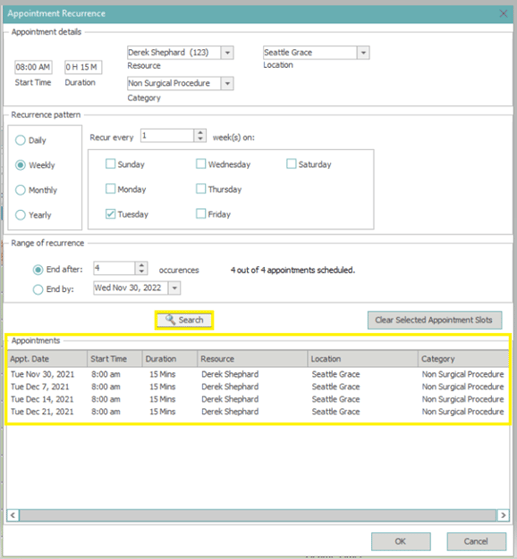Choose the End by radio option
The image size is (517, 559).
(38, 289)
